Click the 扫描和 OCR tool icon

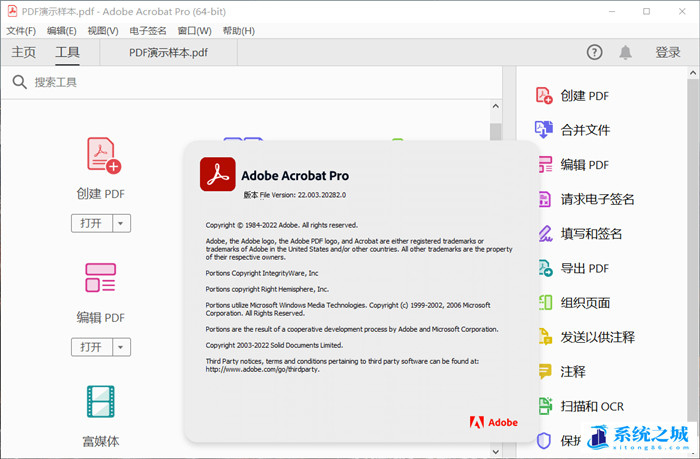544,406
